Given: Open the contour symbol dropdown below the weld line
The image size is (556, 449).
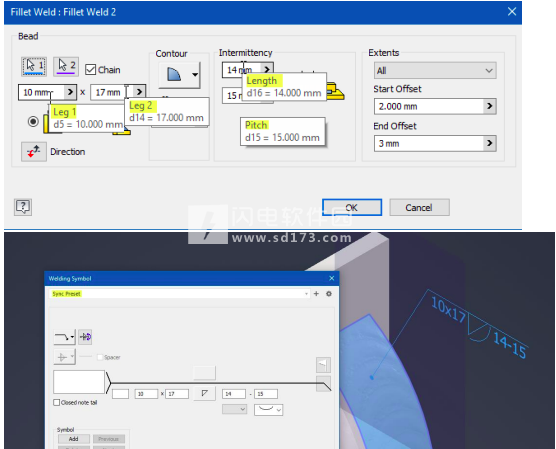Looking at the screenshot, I should coord(268,410).
